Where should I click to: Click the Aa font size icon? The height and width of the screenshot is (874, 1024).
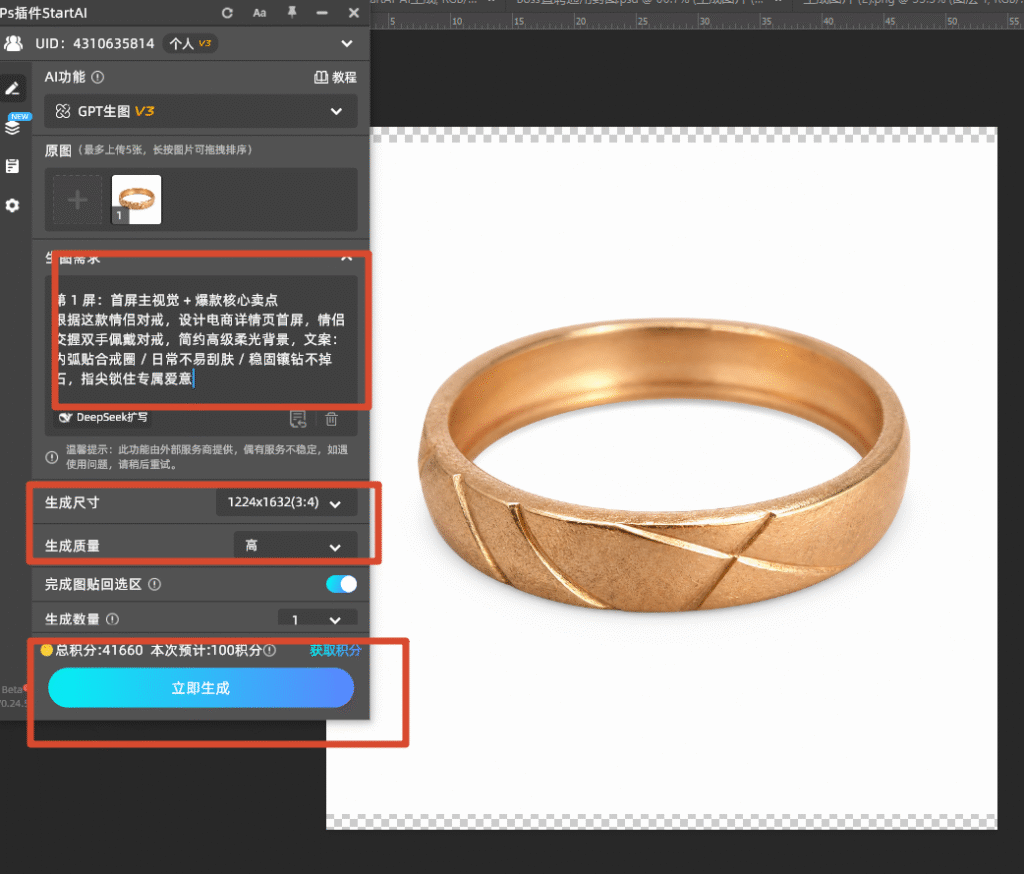click(x=259, y=13)
